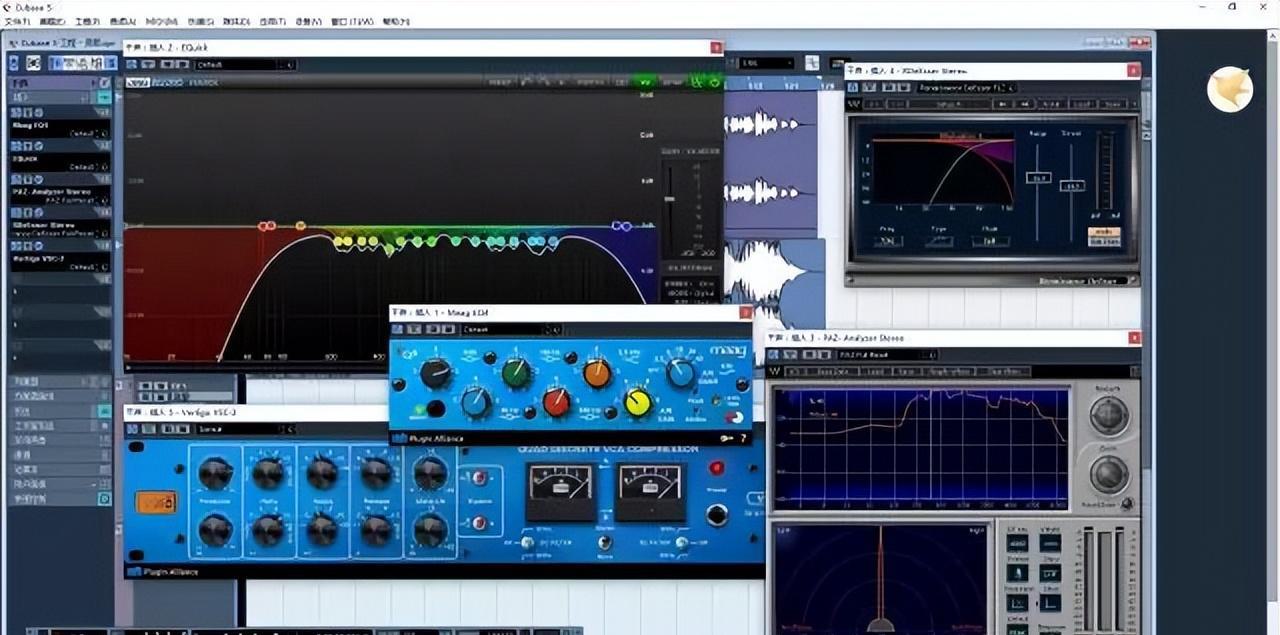The image size is (1280, 635).
Task: Click the orange logo badge on the Vertigo VSC-2
Action: (156, 501)
